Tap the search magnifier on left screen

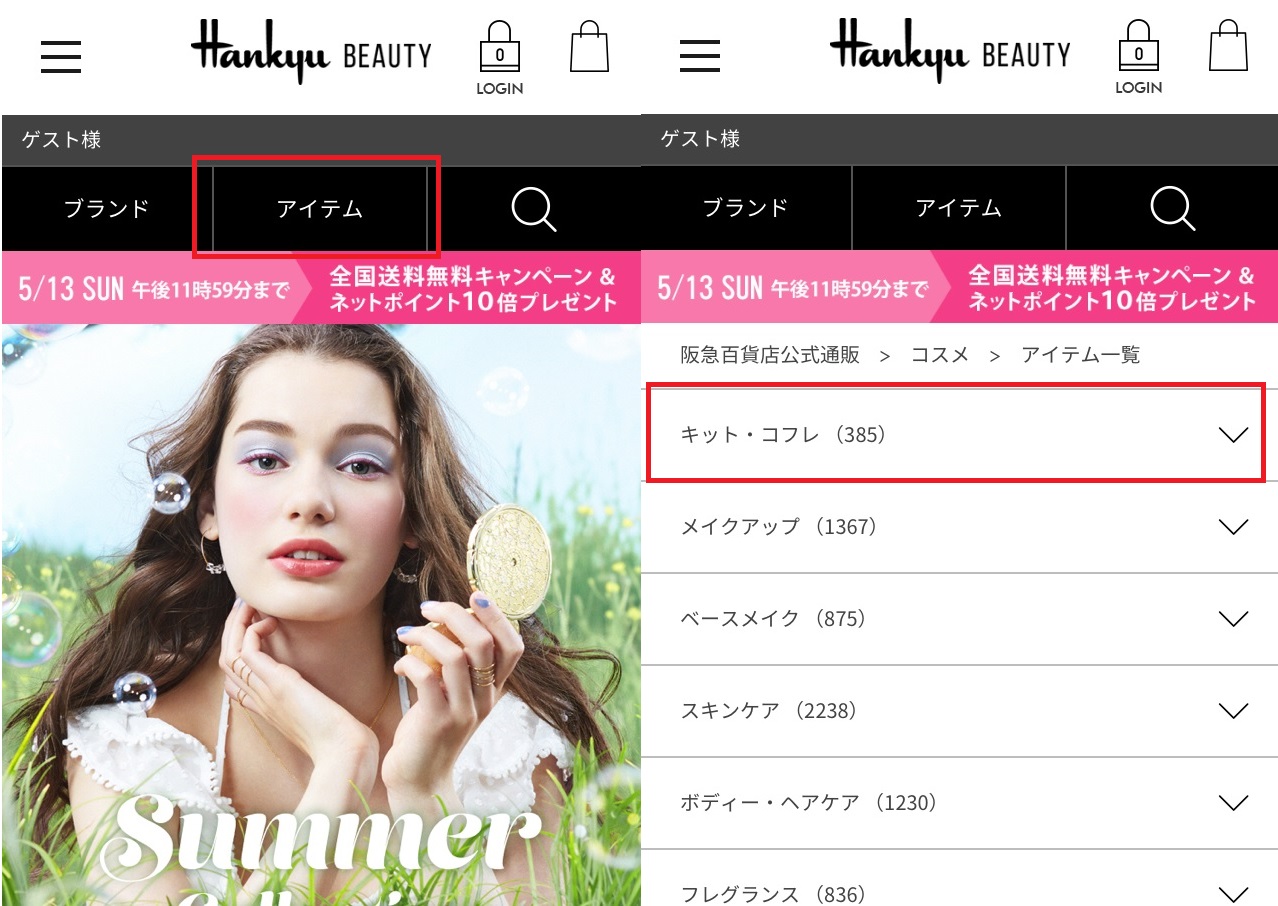[533, 209]
